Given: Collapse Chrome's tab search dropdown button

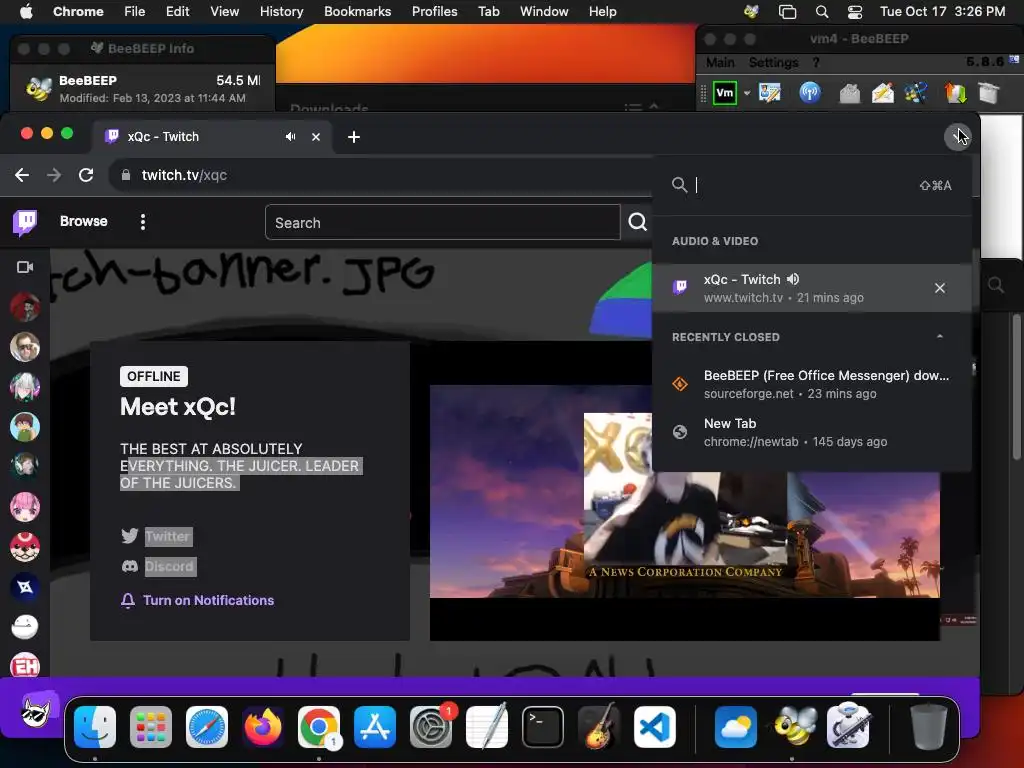Looking at the screenshot, I should pos(957,136).
